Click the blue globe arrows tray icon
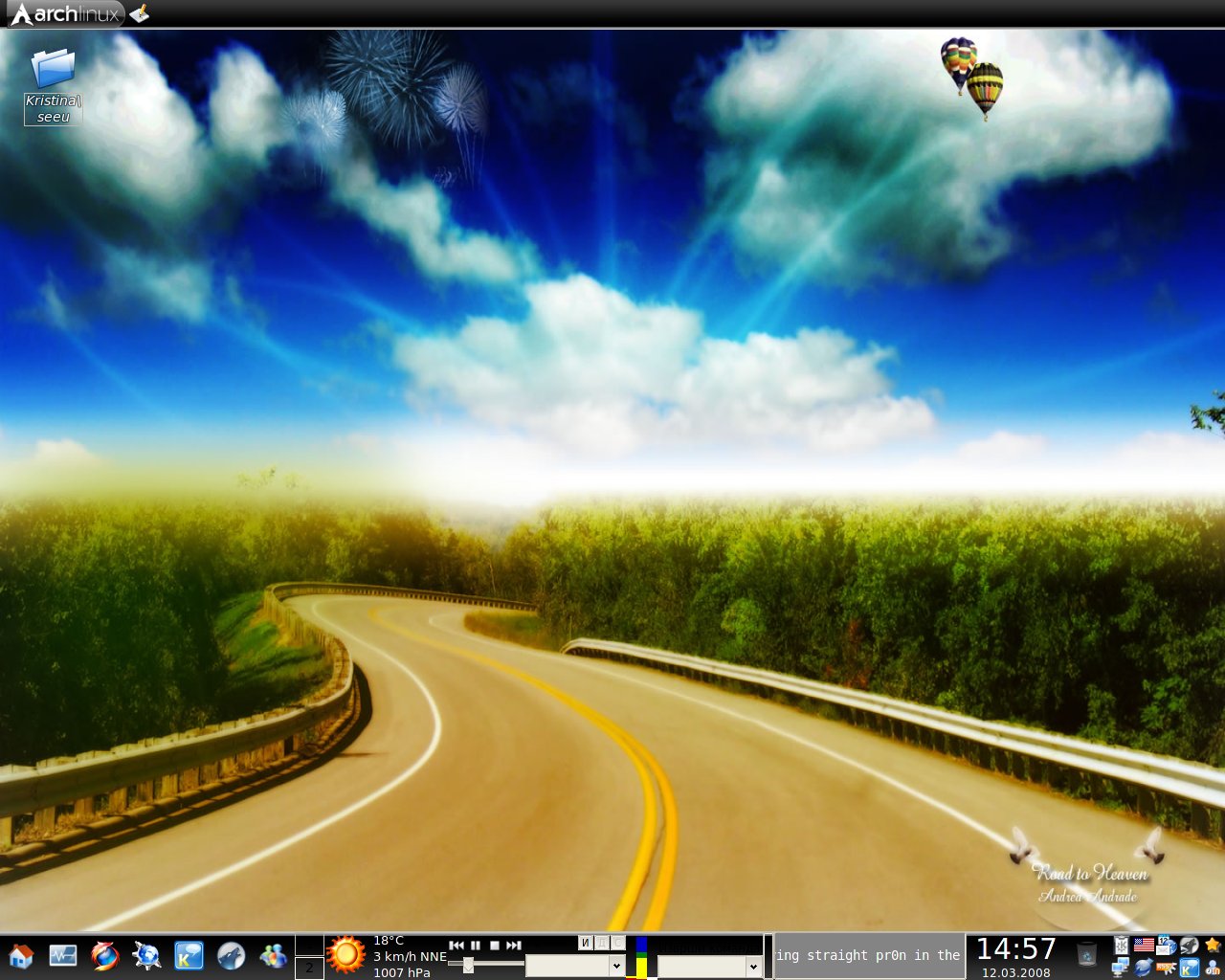Image resolution: width=1225 pixels, height=980 pixels. tap(1144, 968)
